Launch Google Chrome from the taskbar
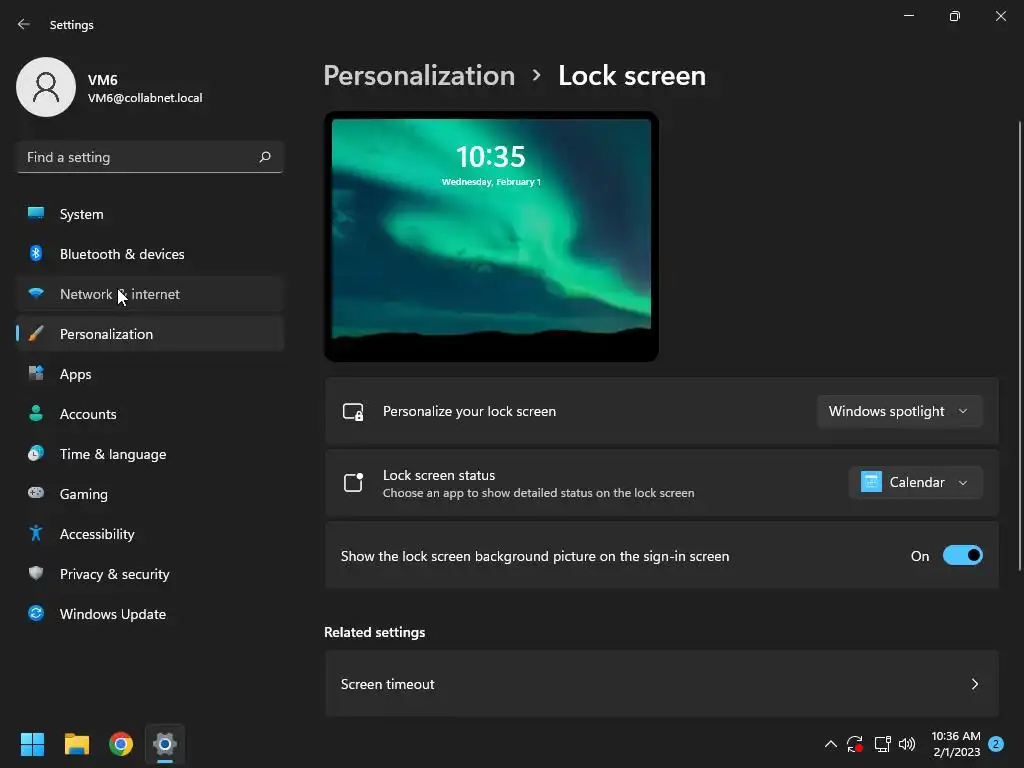The width and height of the screenshot is (1024, 768). tap(121, 744)
